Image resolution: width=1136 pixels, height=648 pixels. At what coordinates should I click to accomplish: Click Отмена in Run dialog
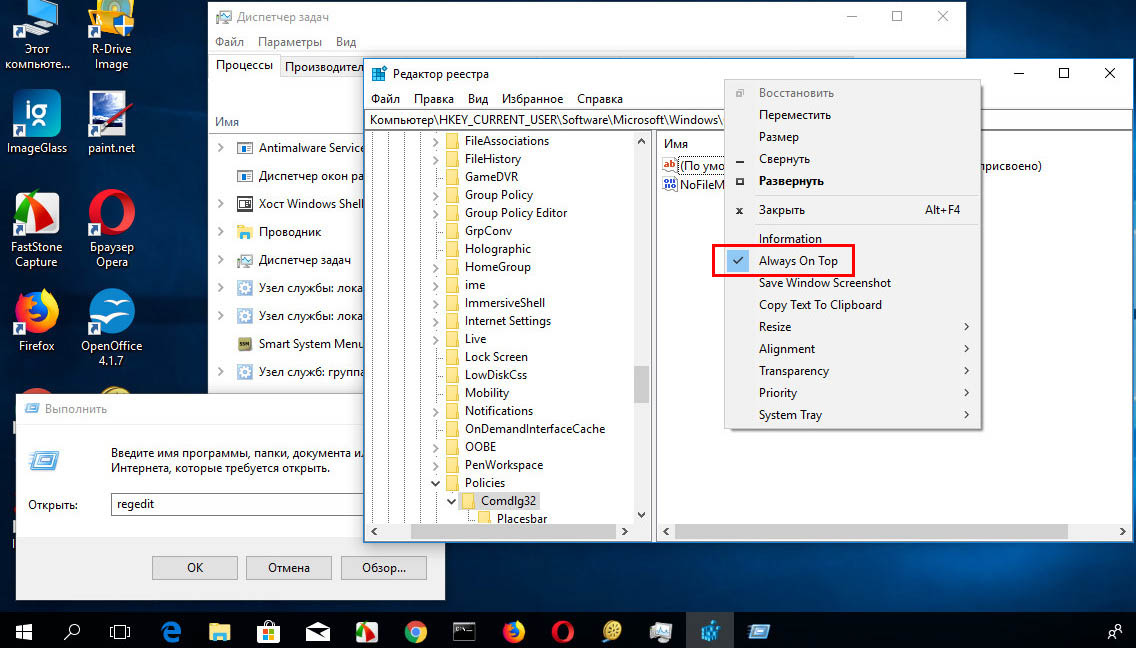289,568
